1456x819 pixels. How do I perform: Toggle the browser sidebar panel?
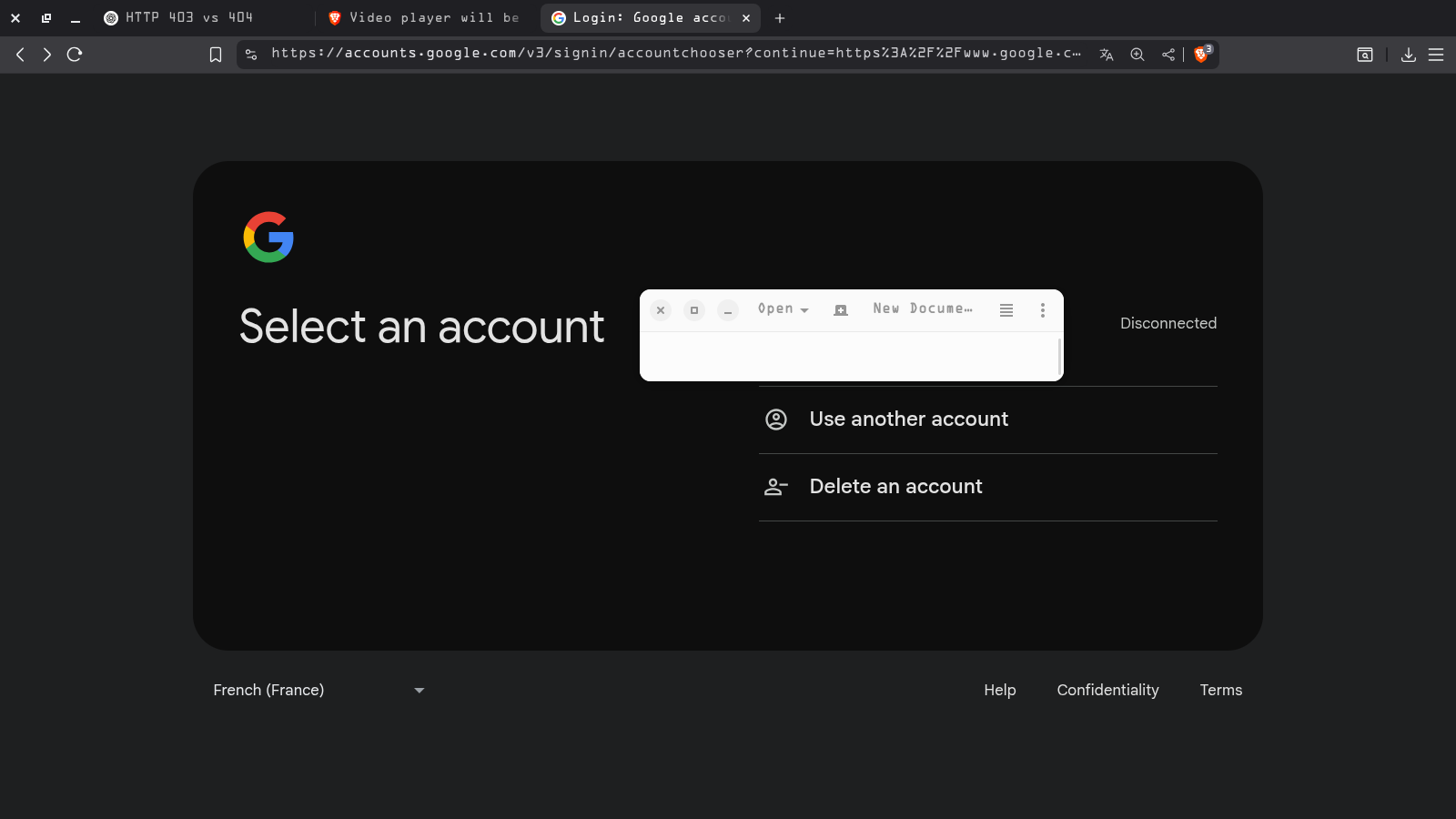point(1365,55)
